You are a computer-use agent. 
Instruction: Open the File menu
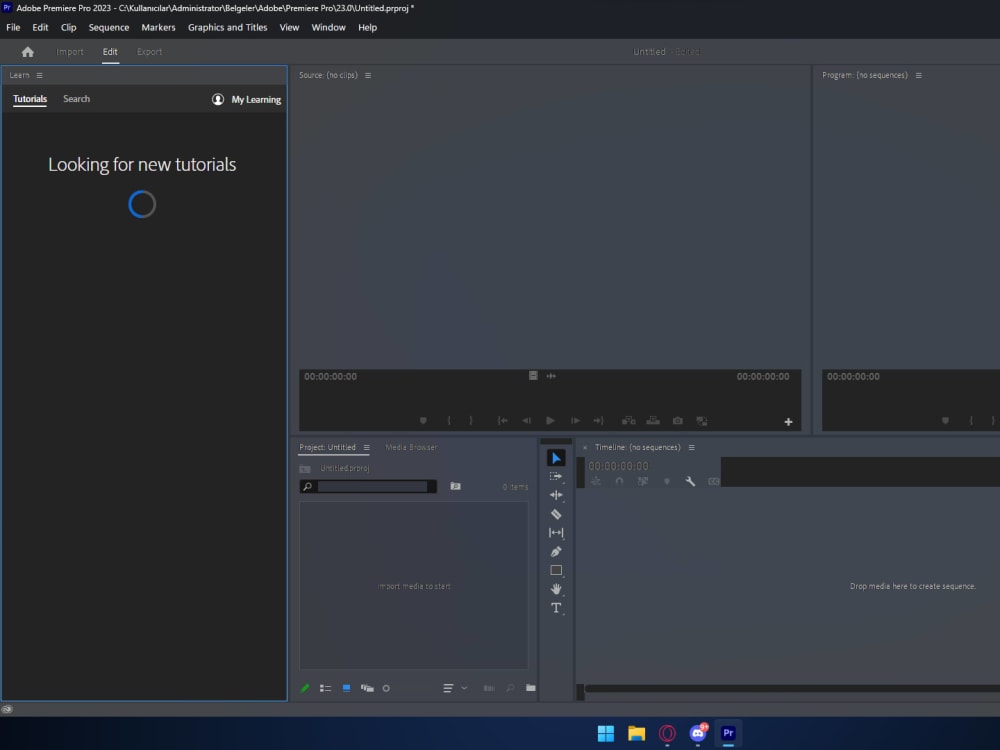pyautogui.click(x=13, y=27)
